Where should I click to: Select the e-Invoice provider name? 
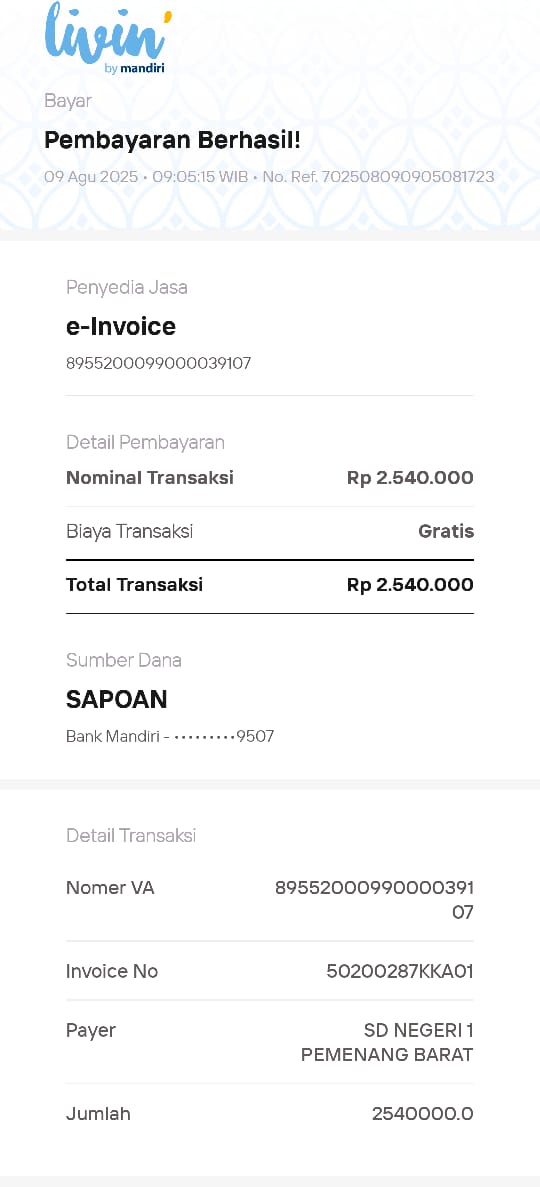tap(121, 326)
